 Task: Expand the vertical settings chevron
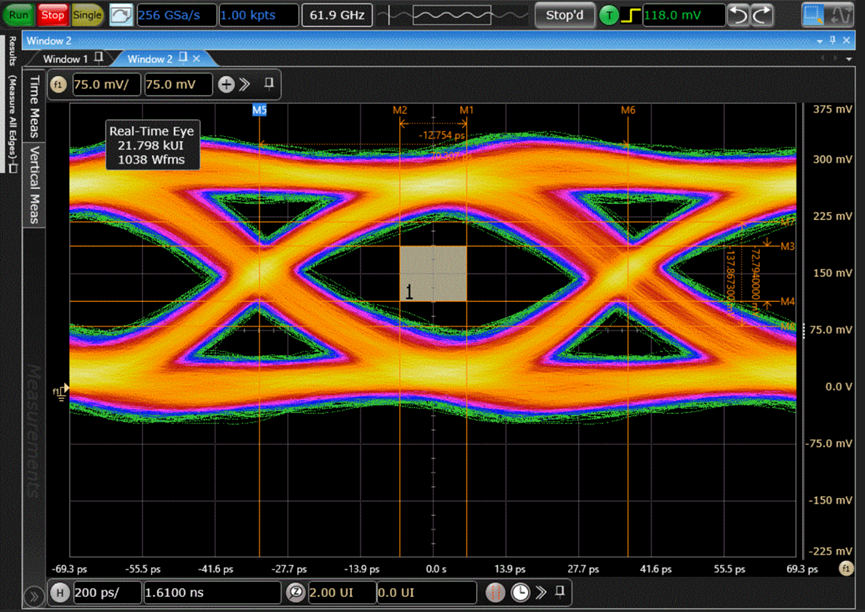coord(245,84)
